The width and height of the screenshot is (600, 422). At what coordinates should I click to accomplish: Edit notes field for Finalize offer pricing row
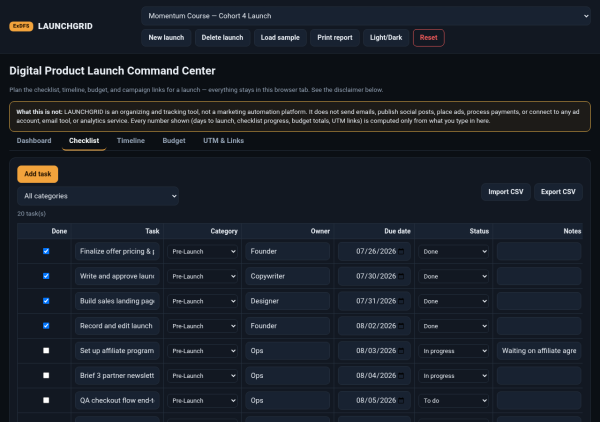[x=539, y=251]
